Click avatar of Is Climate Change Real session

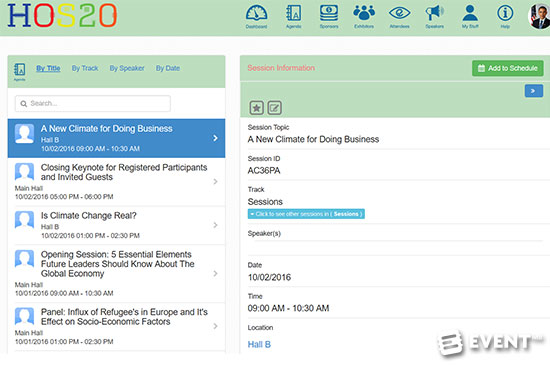[24, 220]
